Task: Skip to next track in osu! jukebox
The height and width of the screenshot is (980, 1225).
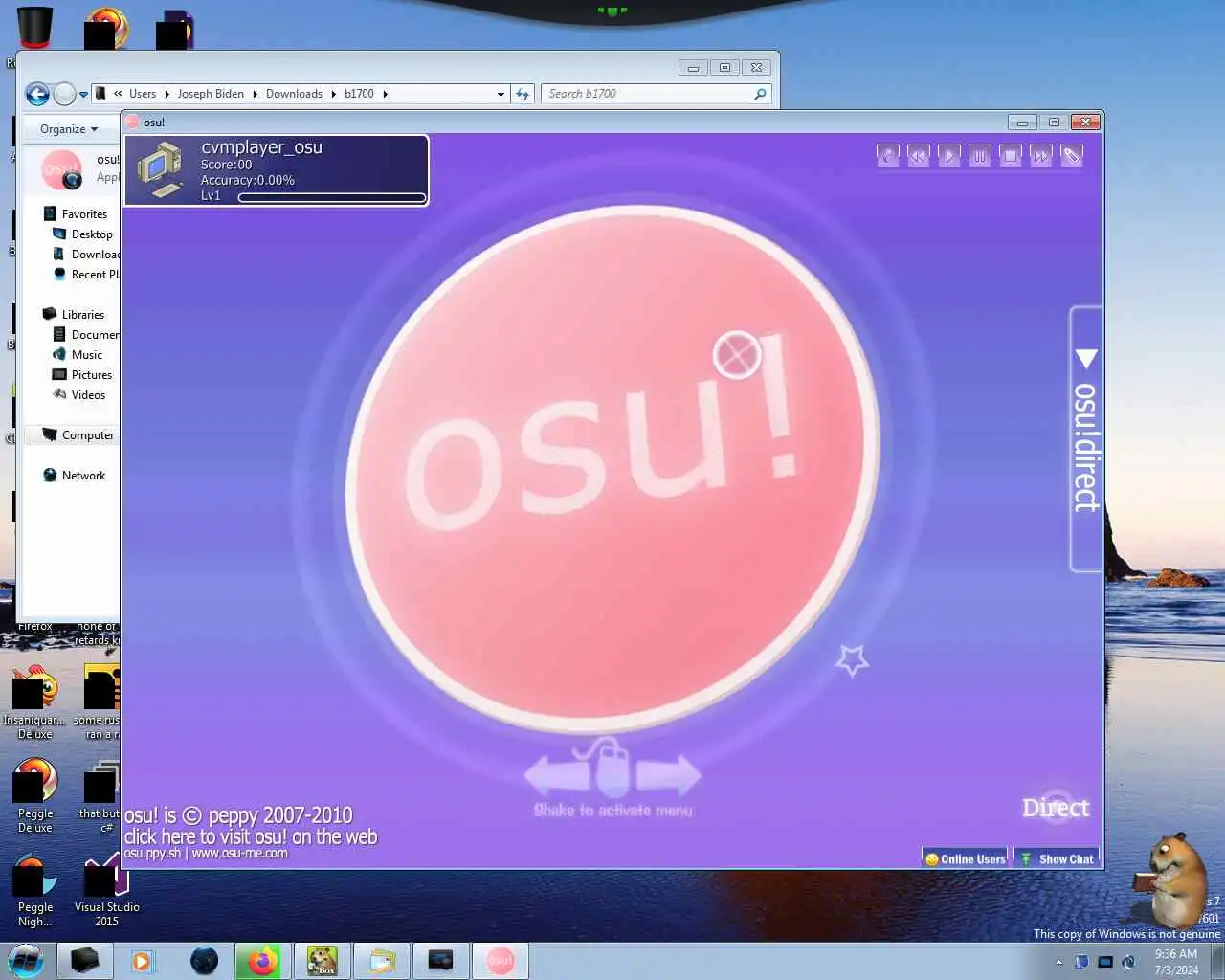Action: (x=1040, y=156)
